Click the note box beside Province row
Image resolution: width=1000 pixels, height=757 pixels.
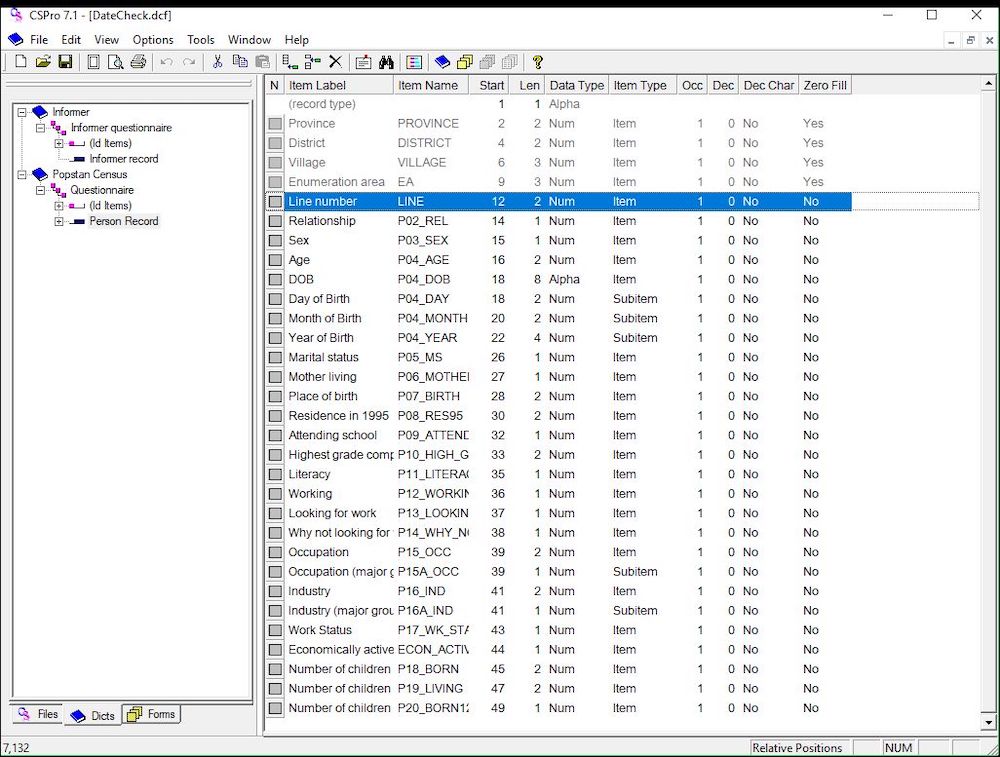click(275, 124)
